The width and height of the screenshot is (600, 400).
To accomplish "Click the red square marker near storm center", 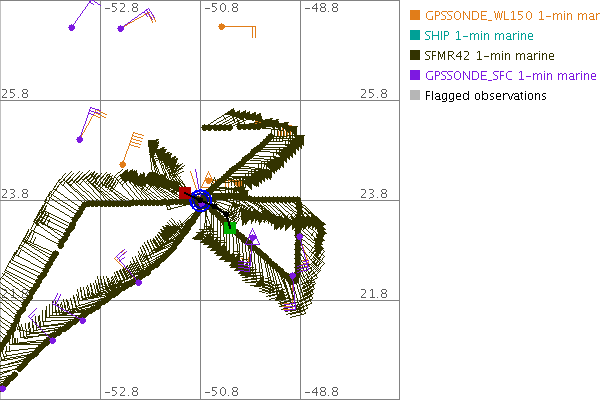I will [x=185, y=193].
